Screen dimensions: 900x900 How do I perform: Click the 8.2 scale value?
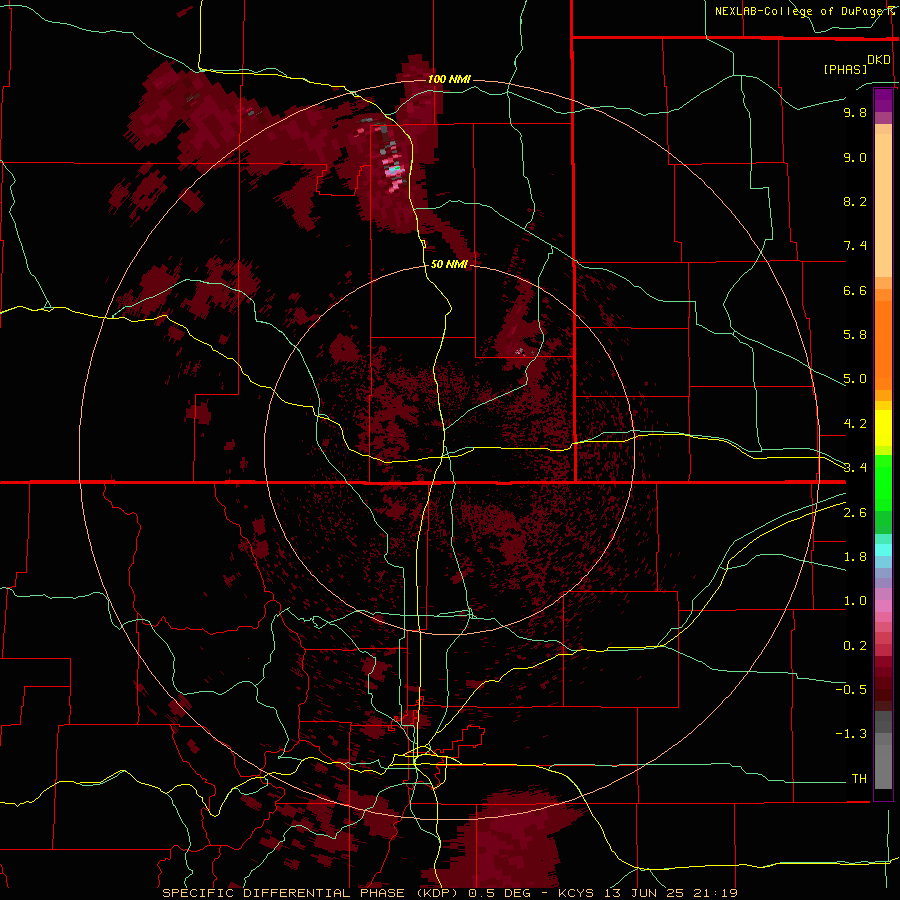click(855, 201)
